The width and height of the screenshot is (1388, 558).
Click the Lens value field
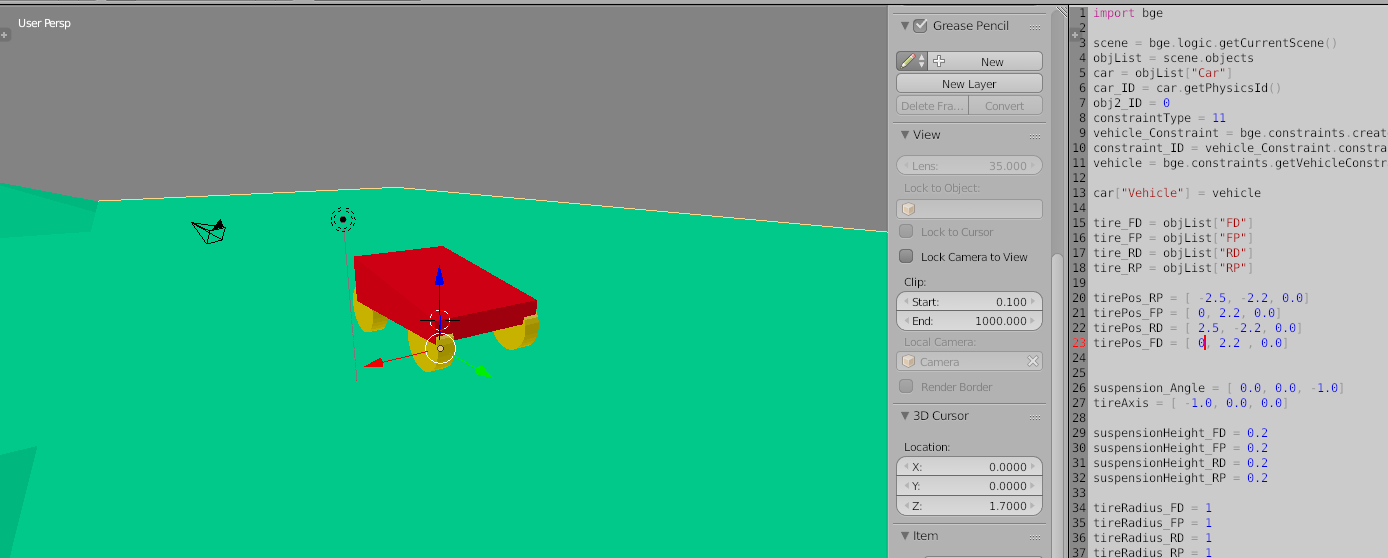969,166
